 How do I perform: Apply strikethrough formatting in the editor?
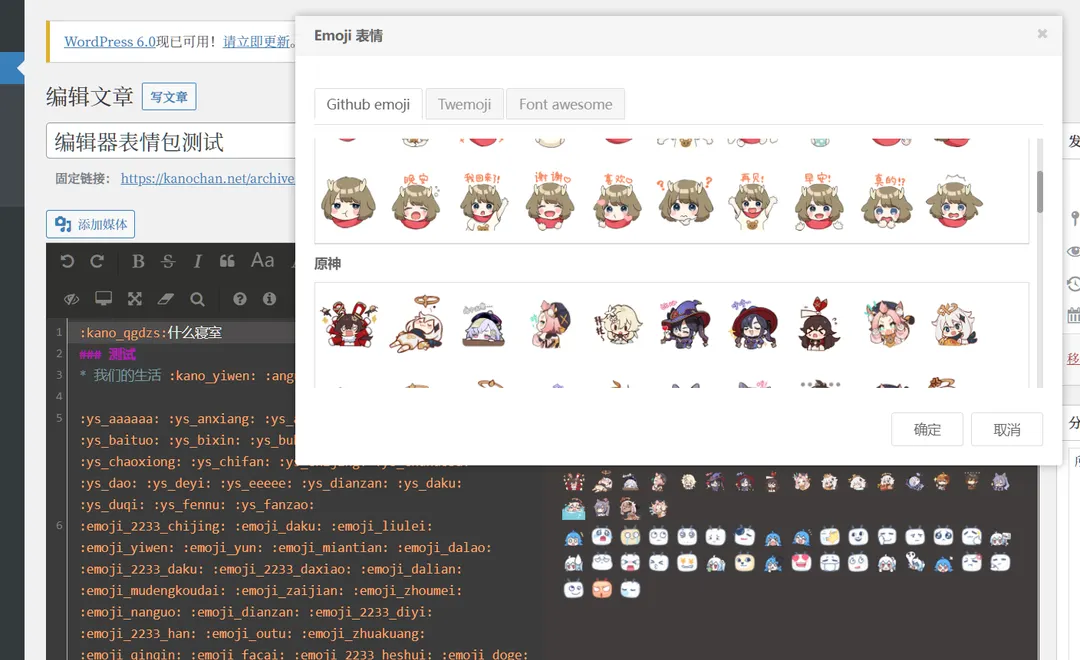[x=168, y=261]
